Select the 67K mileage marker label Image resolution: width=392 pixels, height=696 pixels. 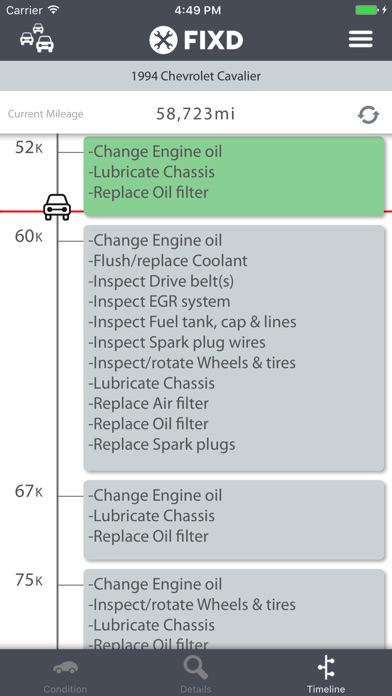click(29, 491)
